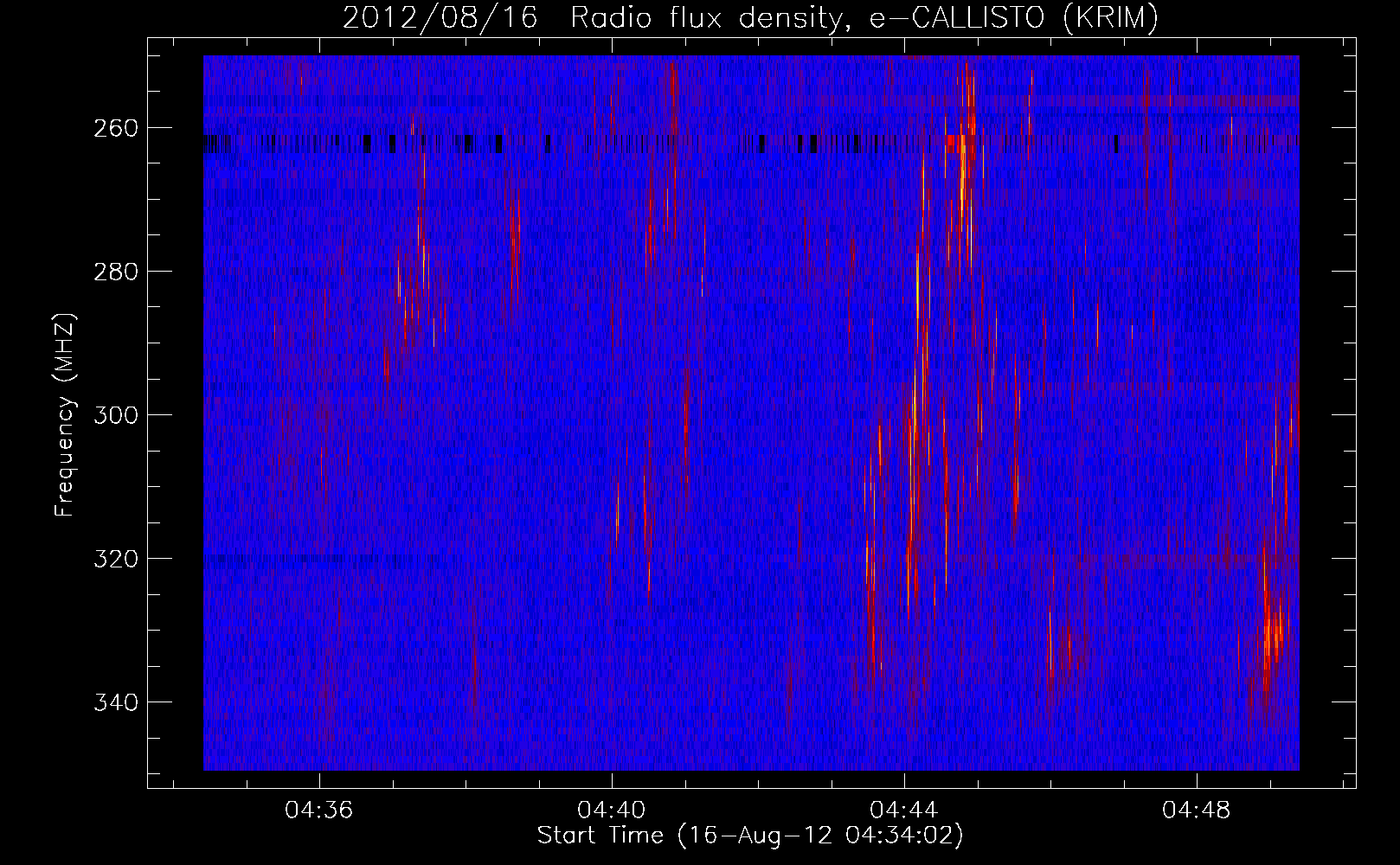
Task: Click the 340 frequency tick label
Action: pos(116,702)
